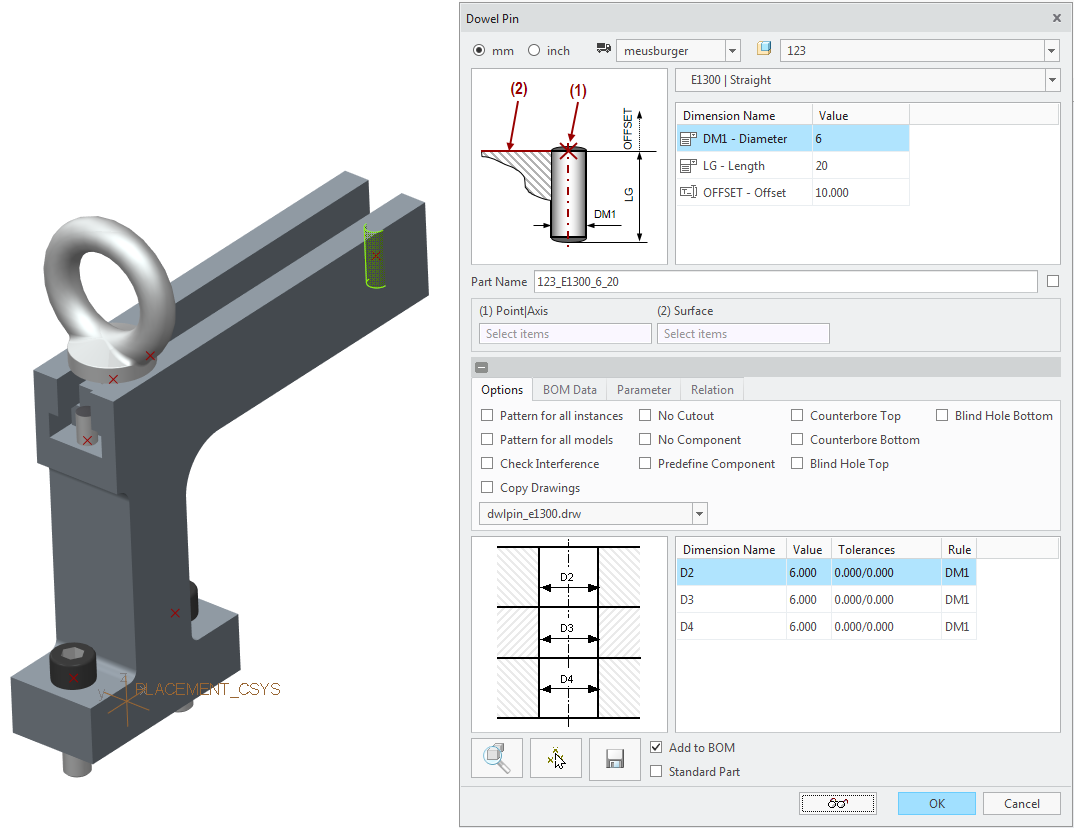Click the supplier truck icon
This screenshot has width=1075, height=828.
coord(603,49)
